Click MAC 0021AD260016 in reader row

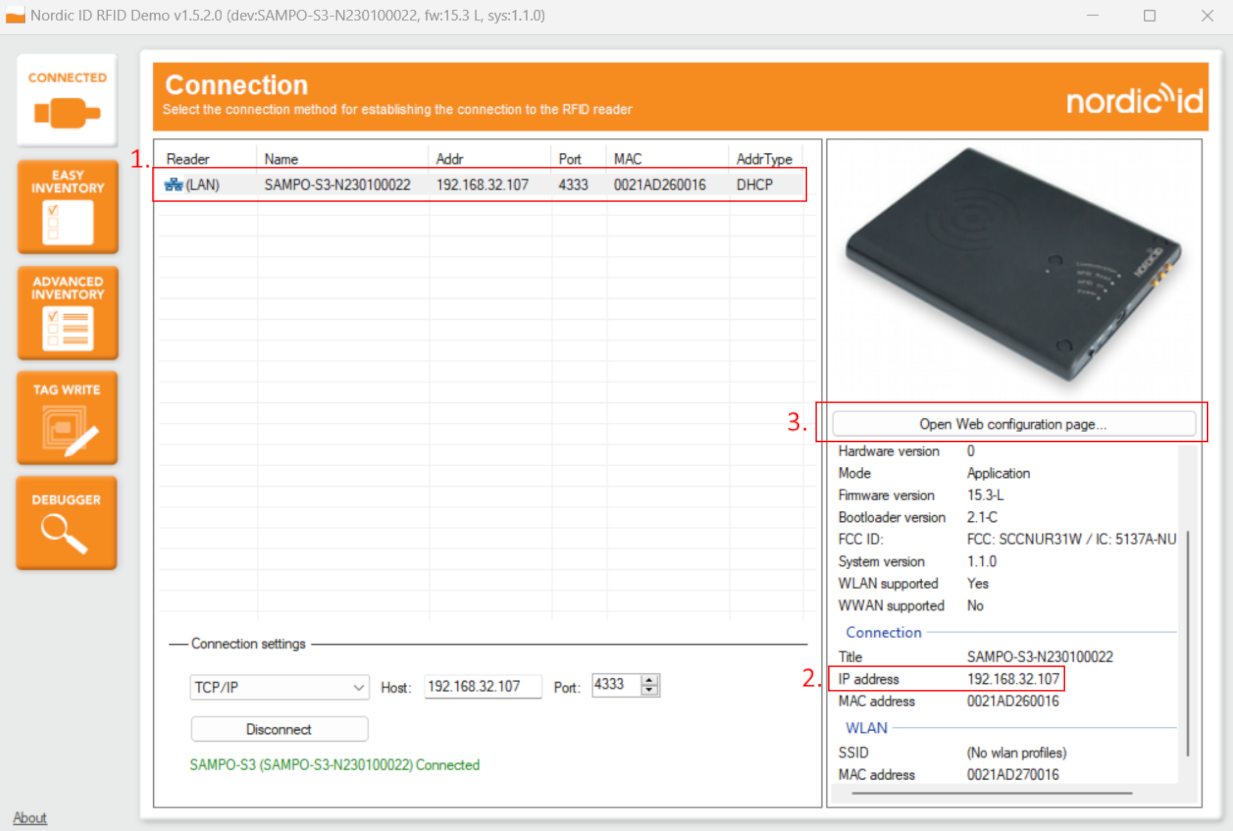660,185
